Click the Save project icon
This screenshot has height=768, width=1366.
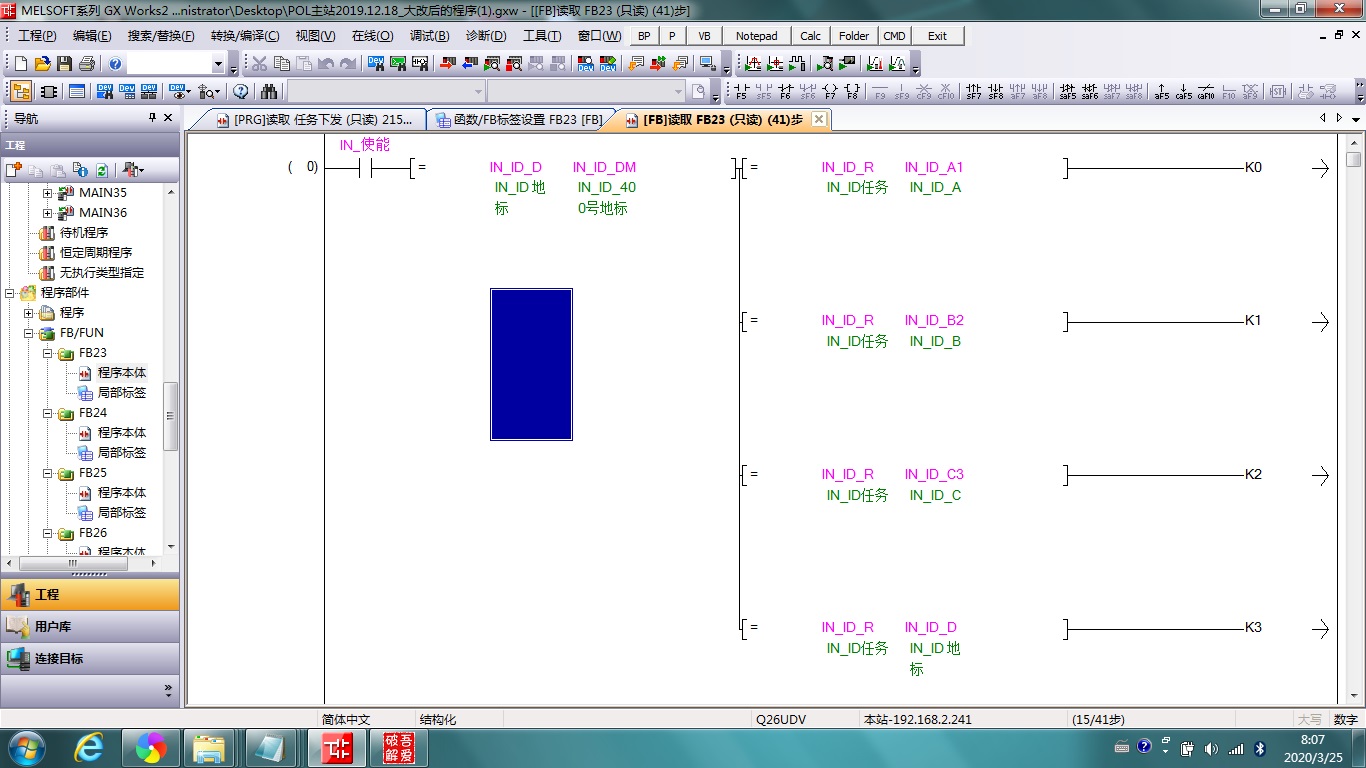[x=64, y=64]
